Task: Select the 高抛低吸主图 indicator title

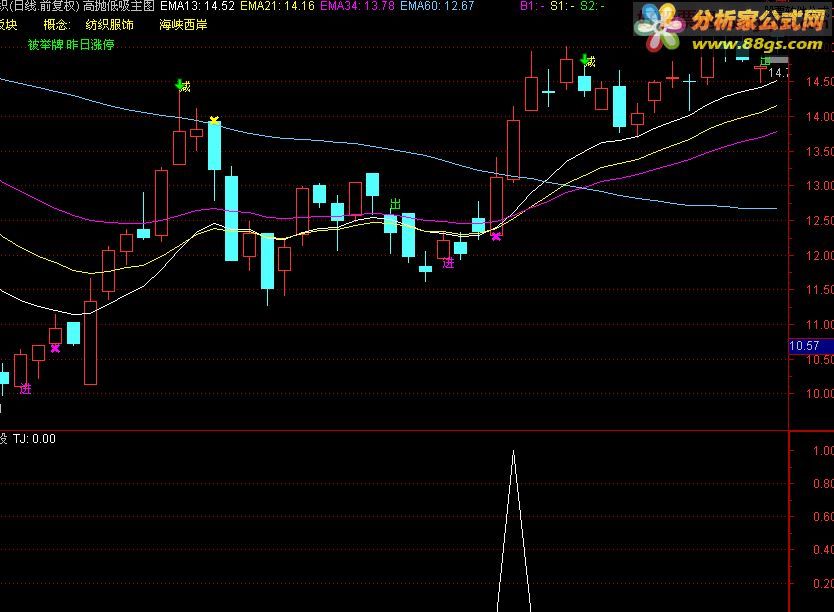Action: [119, 6]
